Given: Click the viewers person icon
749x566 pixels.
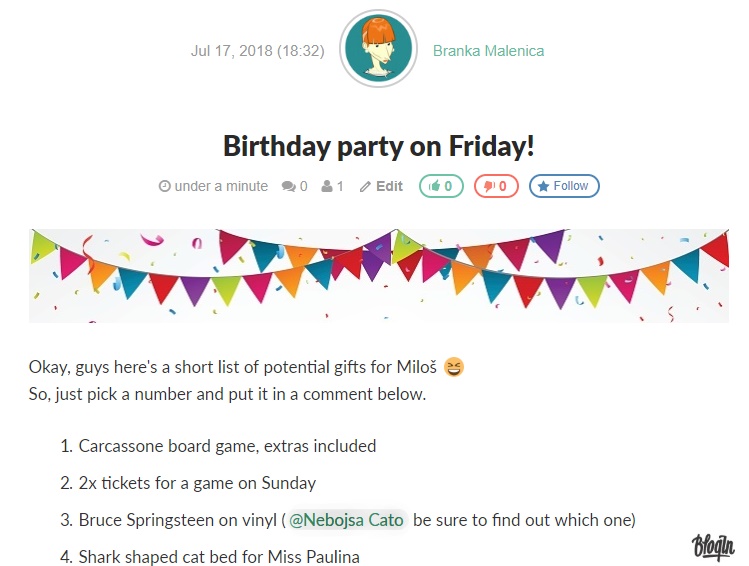Looking at the screenshot, I should pos(326,186).
